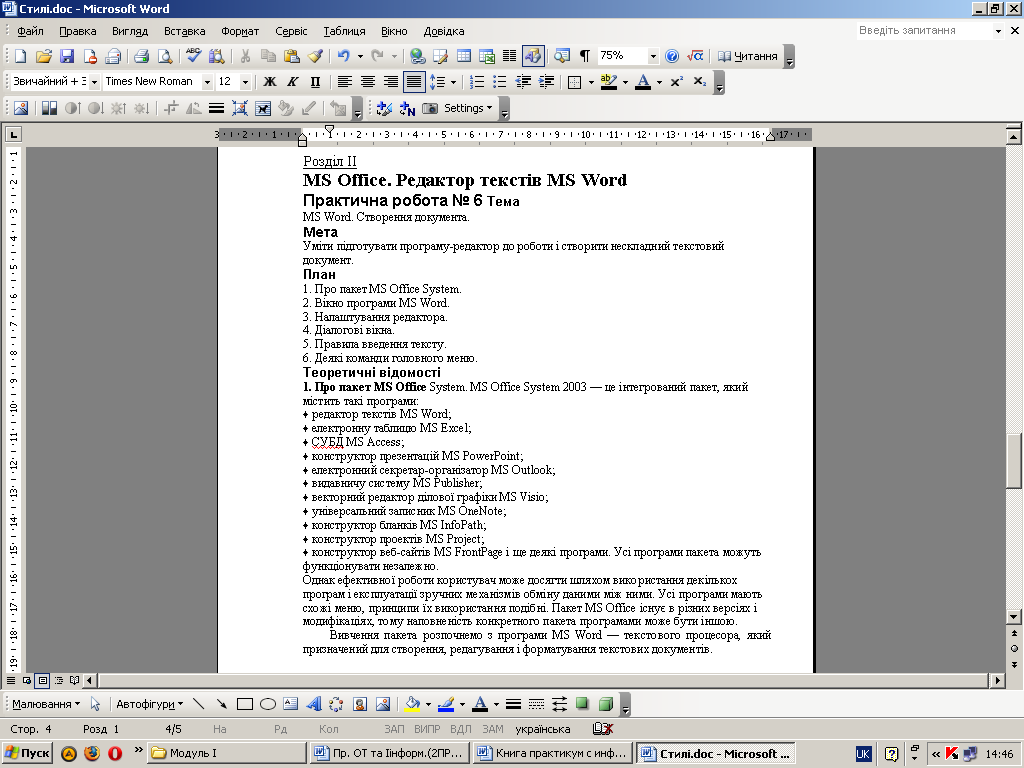This screenshot has height=768, width=1024.
Task: Justify the paragraph text
Action: [414, 82]
